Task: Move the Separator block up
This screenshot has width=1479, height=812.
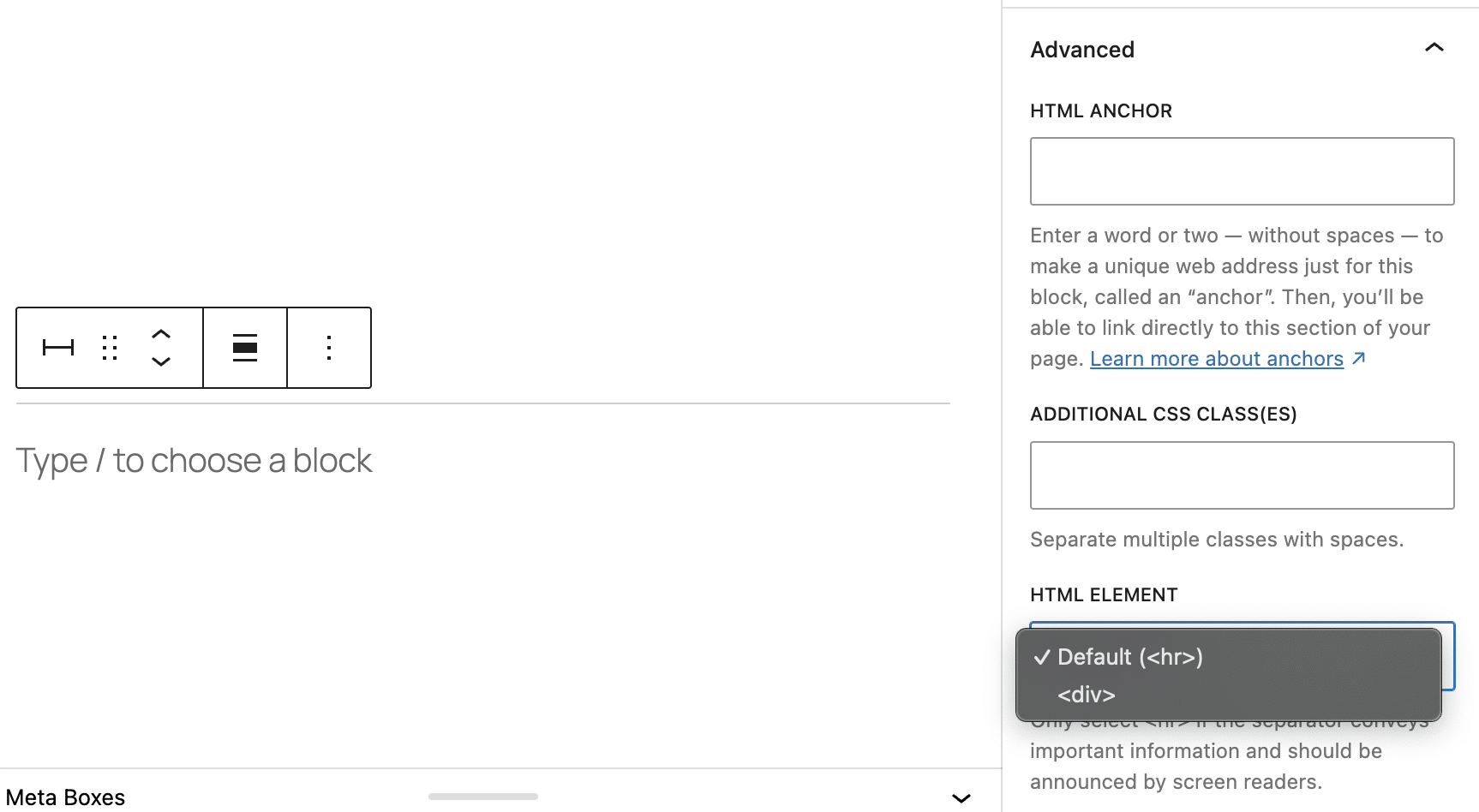Action: click(x=161, y=334)
